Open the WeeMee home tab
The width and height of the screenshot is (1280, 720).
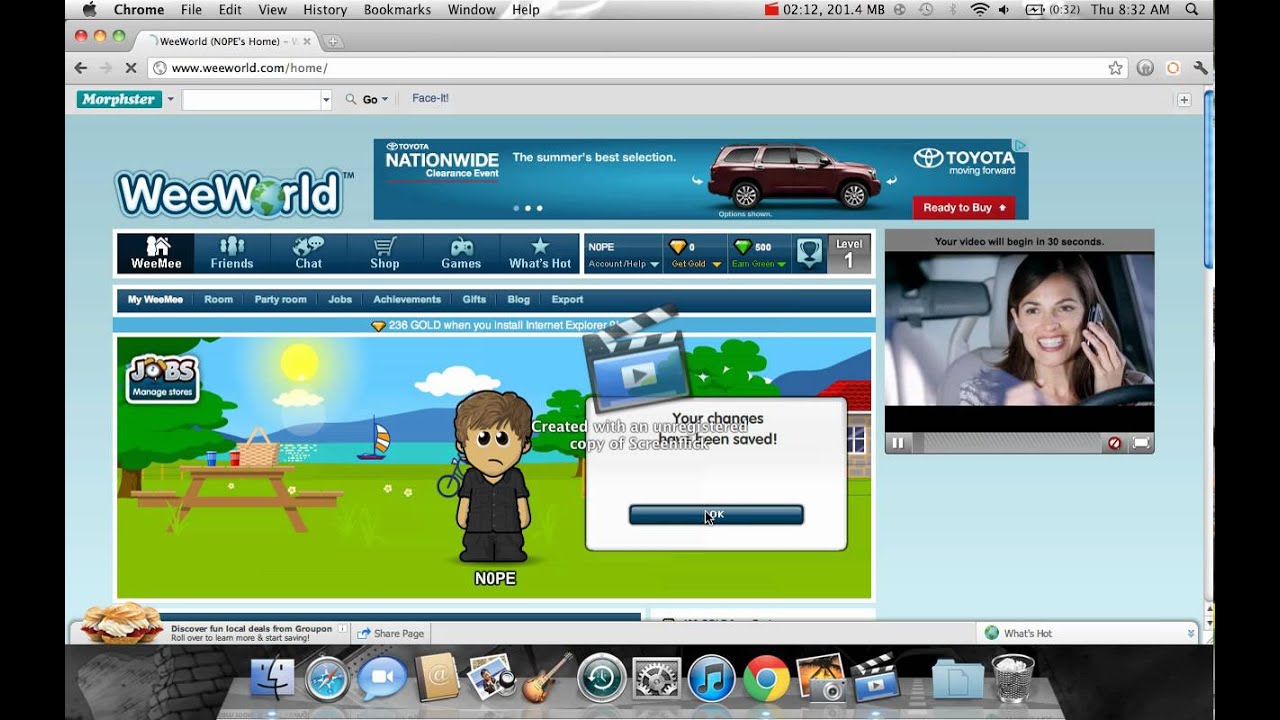(x=156, y=253)
